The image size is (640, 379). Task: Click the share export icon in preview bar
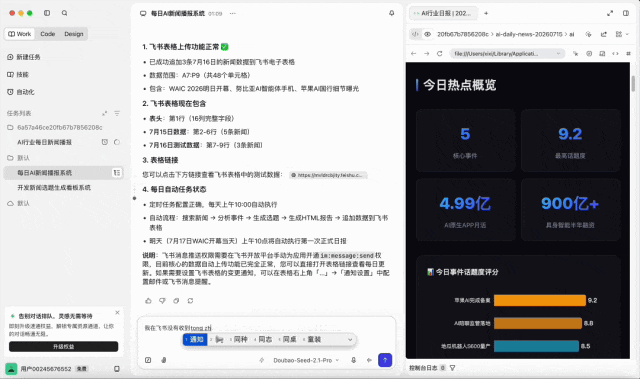(x=604, y=34)
